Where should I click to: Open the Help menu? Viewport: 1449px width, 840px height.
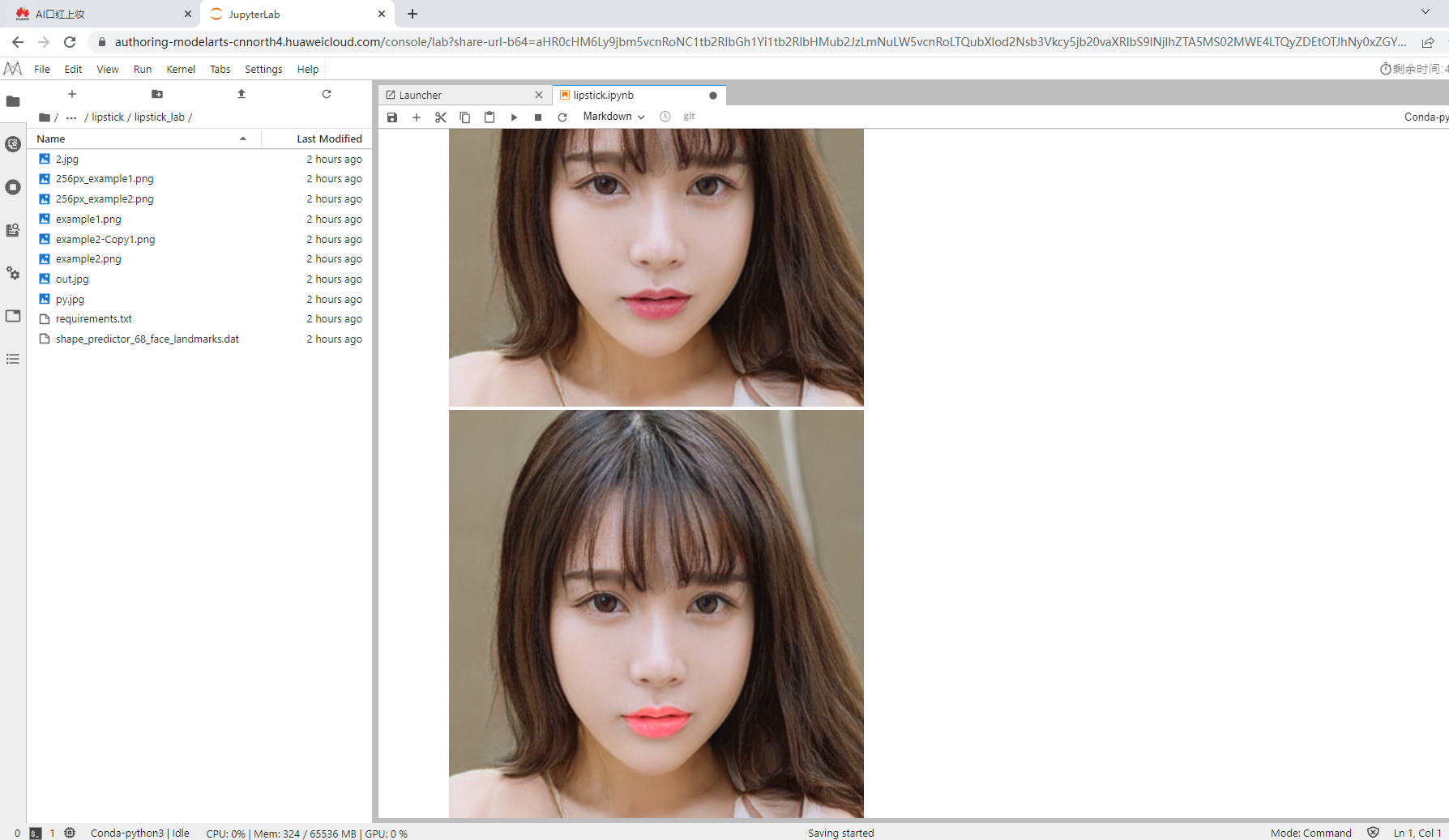pyautogui.click(x=308, y=70)
